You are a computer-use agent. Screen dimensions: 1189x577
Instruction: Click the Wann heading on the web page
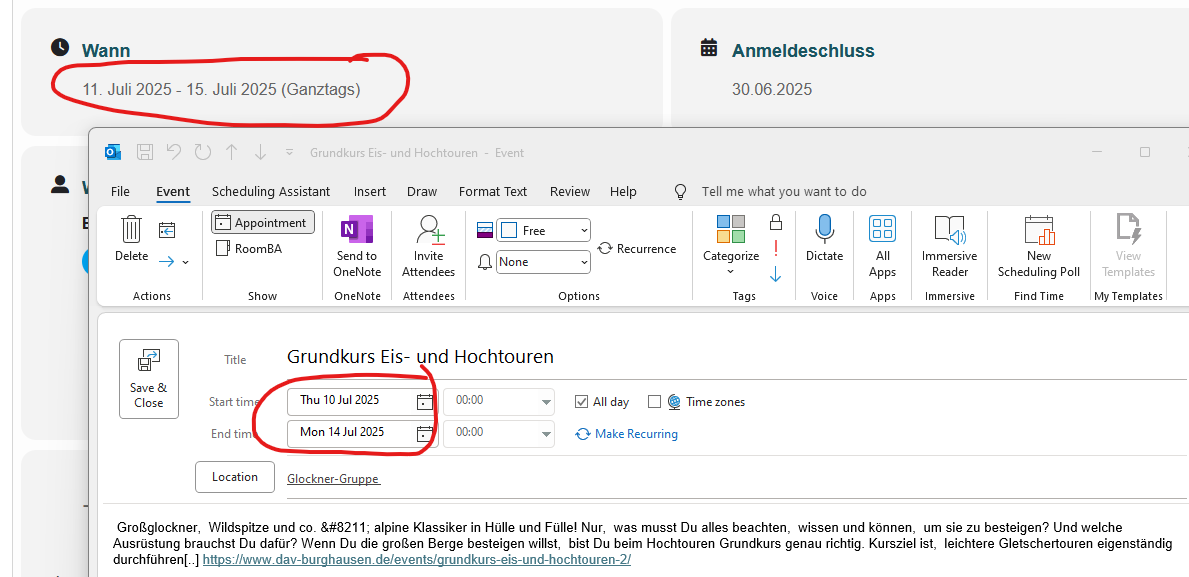coord(106,51)
